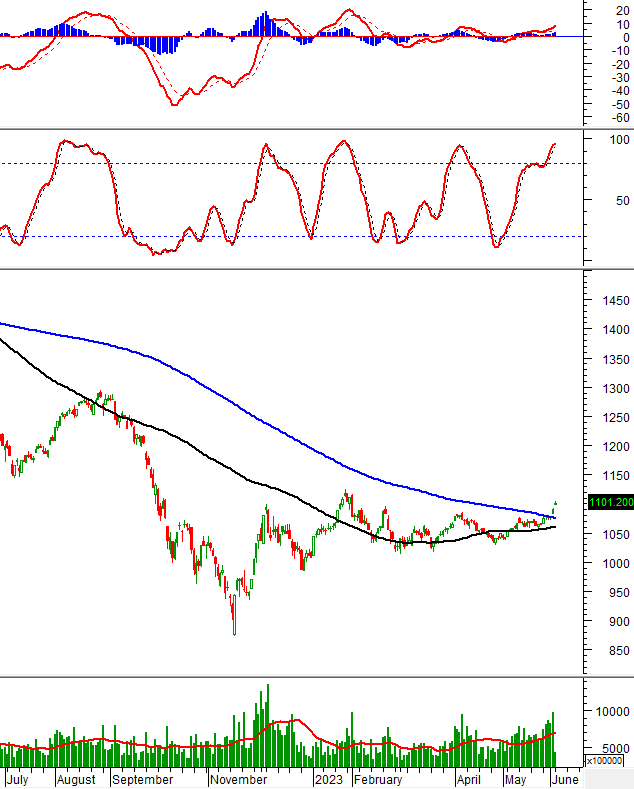Click the -50 MACD axis value

click(620, 105)
